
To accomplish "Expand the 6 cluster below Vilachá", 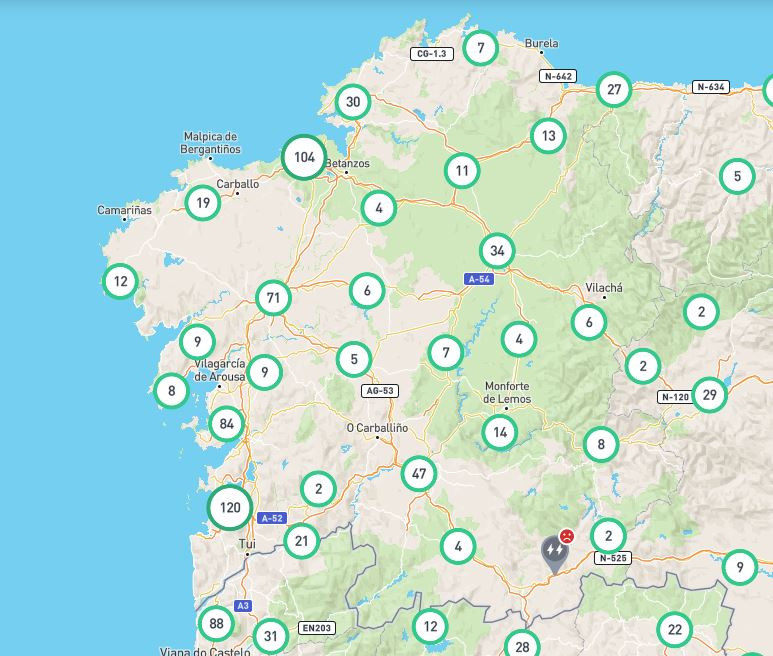I will pyautogui.click(x=589, y=322).
